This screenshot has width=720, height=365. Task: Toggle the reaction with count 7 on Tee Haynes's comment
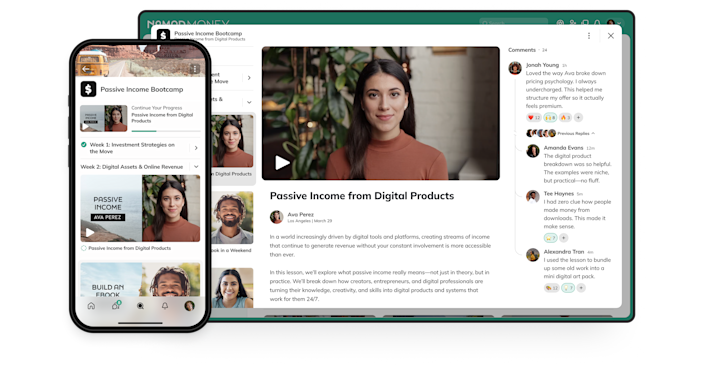551,238
